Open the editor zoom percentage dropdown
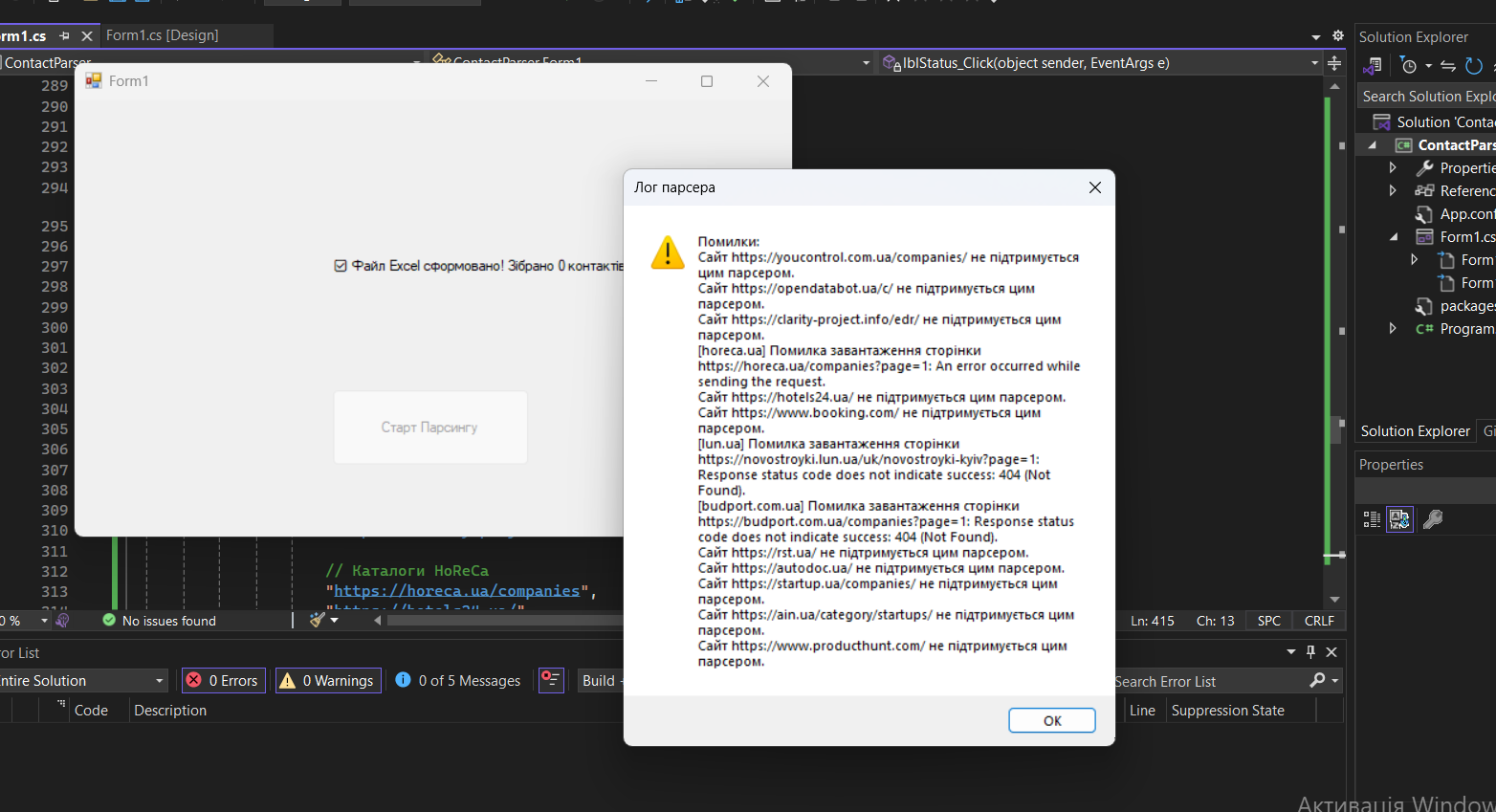 click(x=44, y=621)
